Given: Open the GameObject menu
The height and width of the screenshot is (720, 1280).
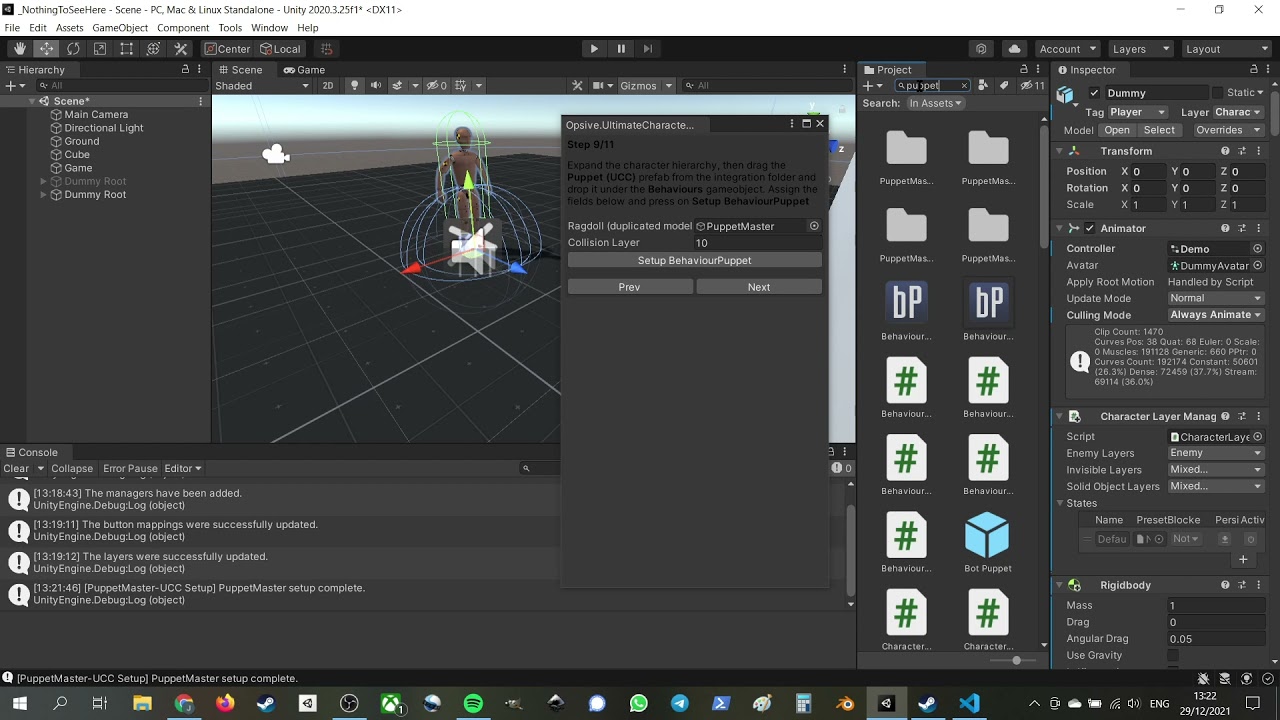Looking at the screenshot, I should click(120, 28).
